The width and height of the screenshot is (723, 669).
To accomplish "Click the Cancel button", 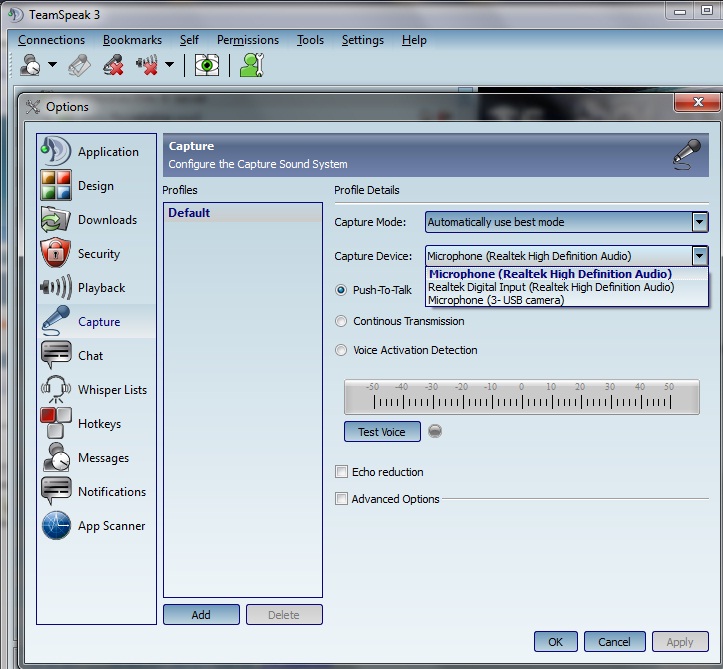I will (x=614, y=641).
